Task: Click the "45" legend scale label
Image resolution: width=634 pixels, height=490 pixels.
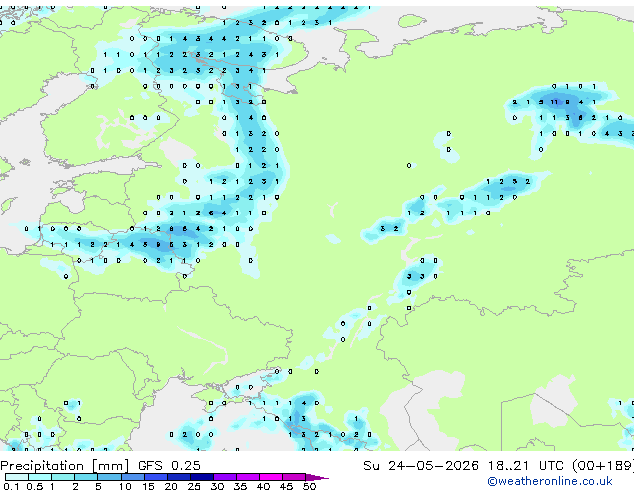Action: pyautogui.click(x=286, y=486)
